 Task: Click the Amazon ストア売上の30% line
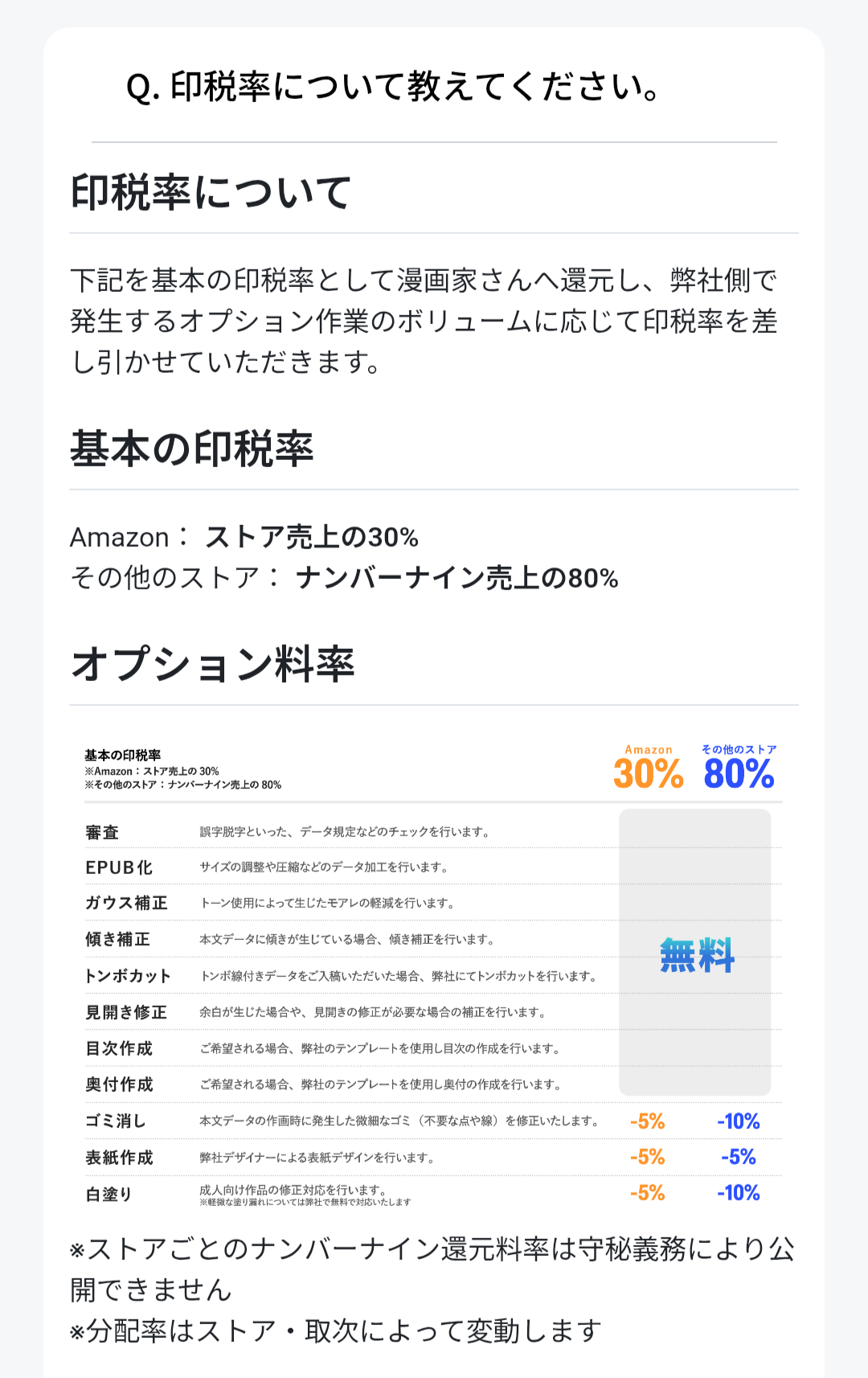[x=244, y=537]
